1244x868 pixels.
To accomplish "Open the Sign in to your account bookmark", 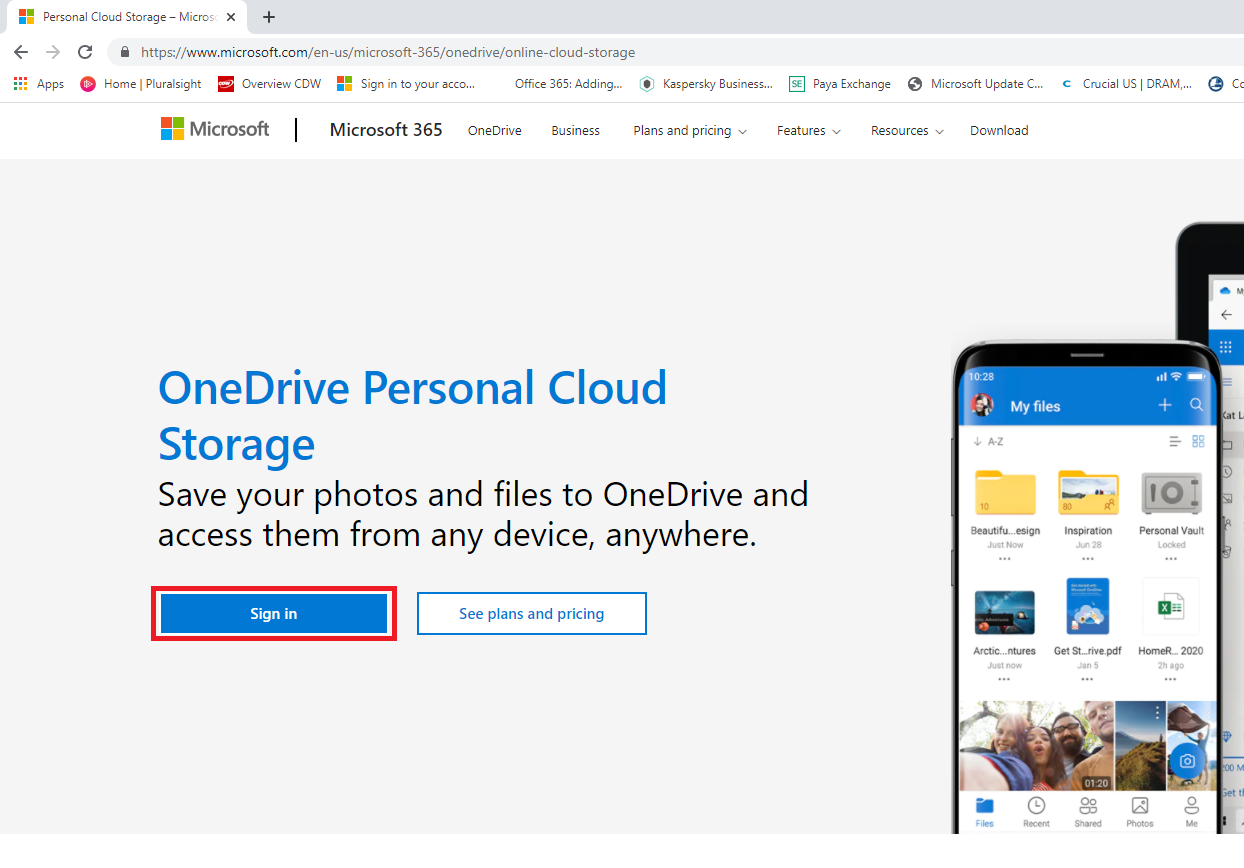I will point(406,84).
